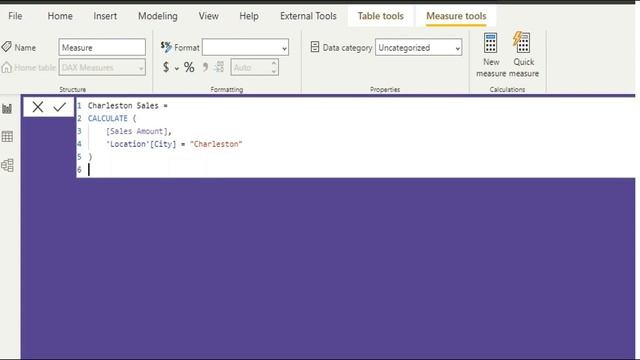640x360 pixels.
Task: Click the Home table house icon
Action: [6, 67]
